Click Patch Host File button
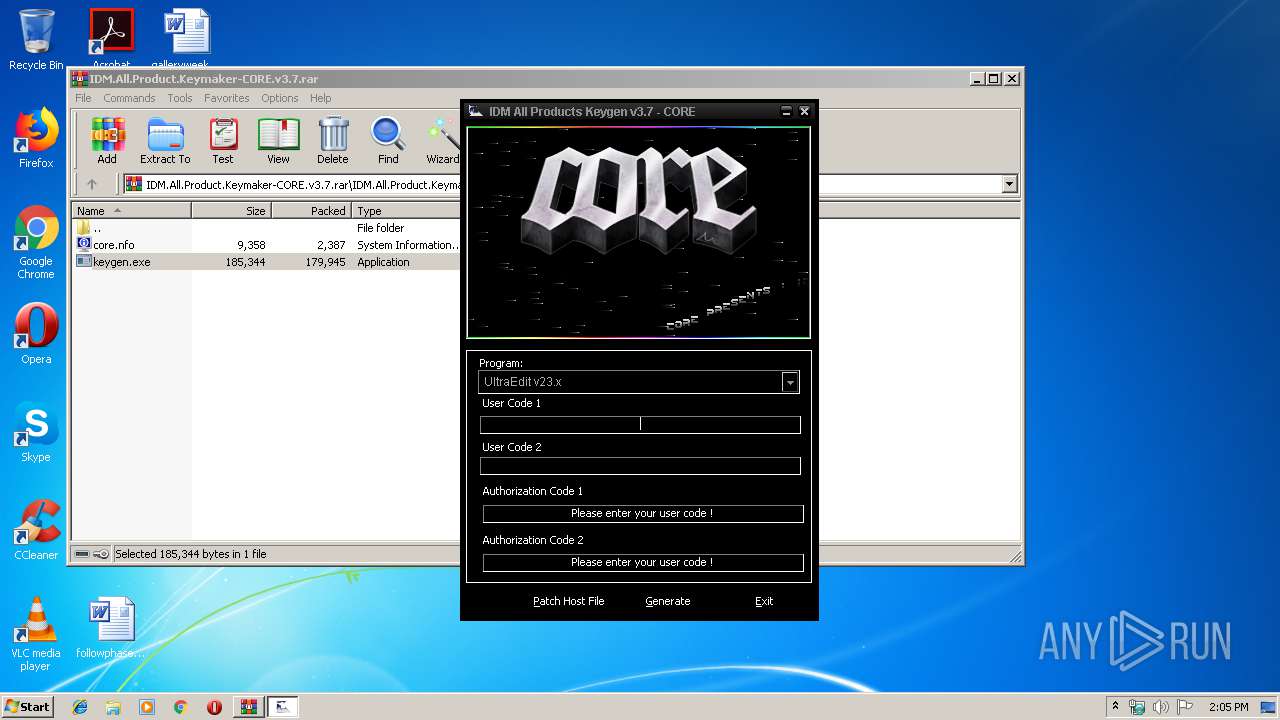This screenshot has height=720, width=1280. 568,601
